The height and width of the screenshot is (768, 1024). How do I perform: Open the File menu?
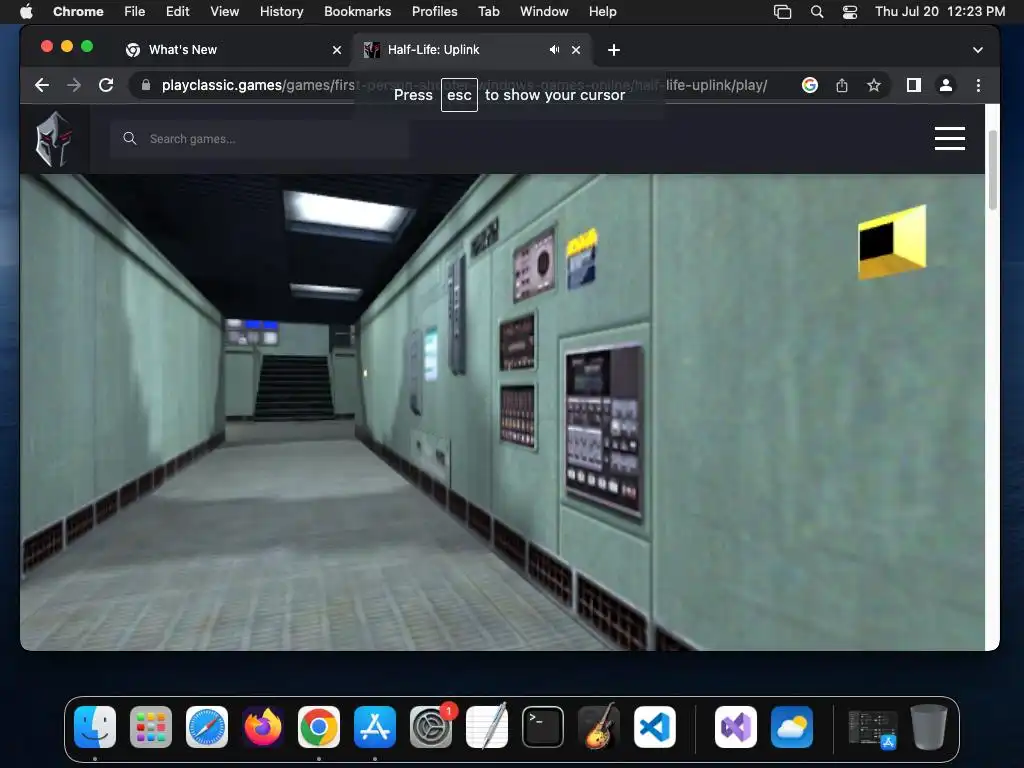pyautogui.click(x=135, y=11)
